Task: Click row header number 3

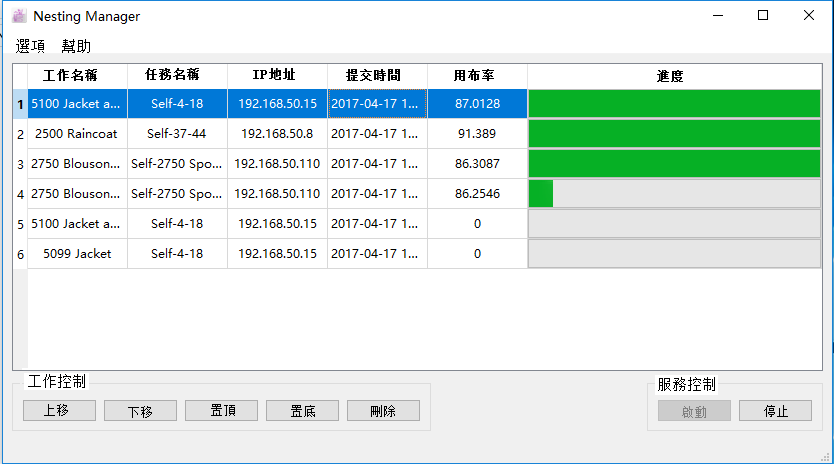Action: click(x=20, y=164)
